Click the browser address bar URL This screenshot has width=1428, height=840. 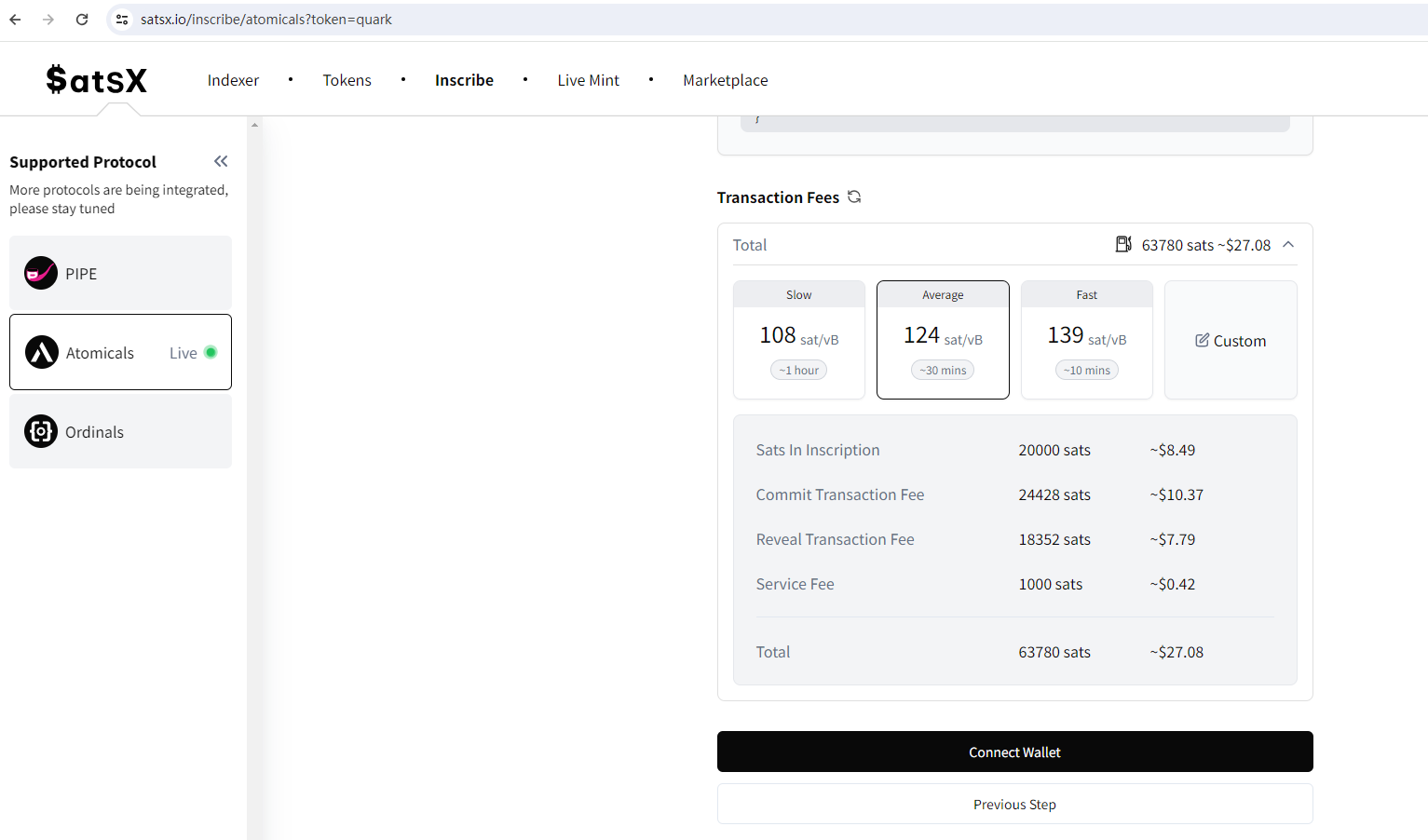tap(266, 20)
